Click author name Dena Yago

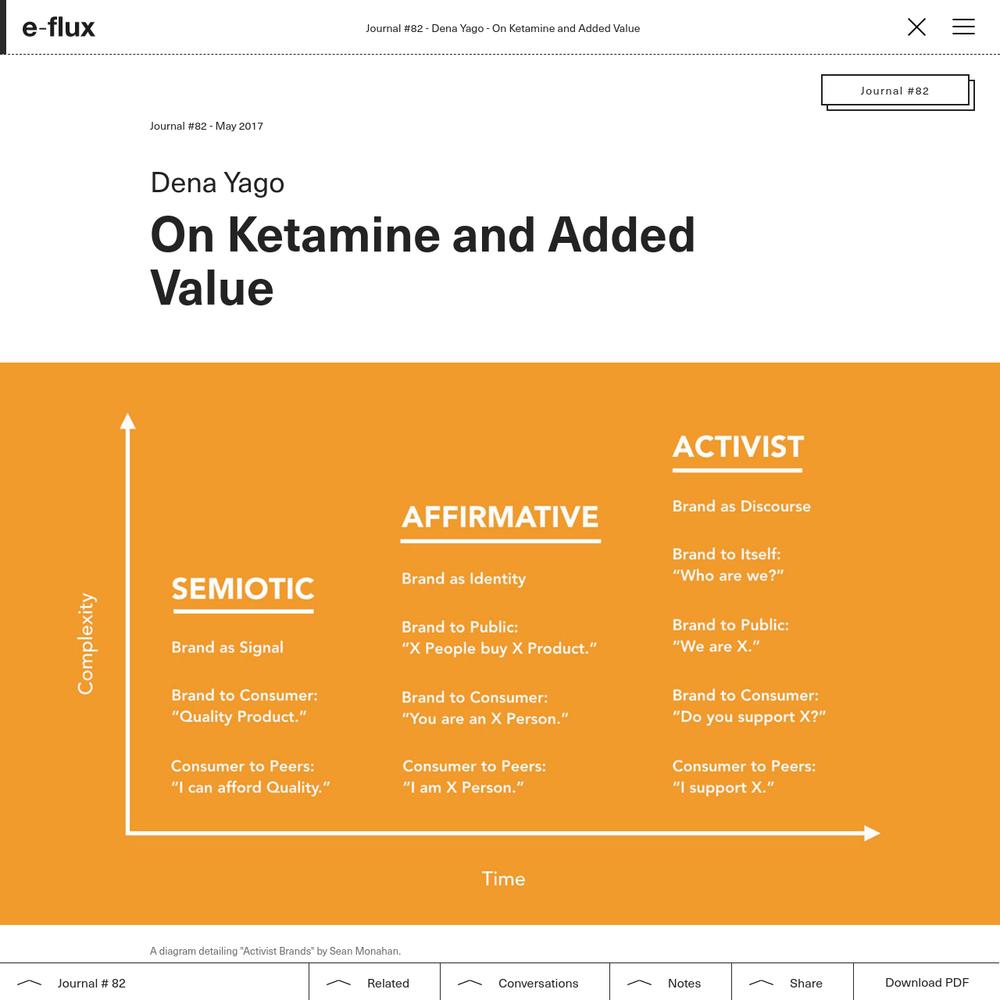tap(217, 183)
